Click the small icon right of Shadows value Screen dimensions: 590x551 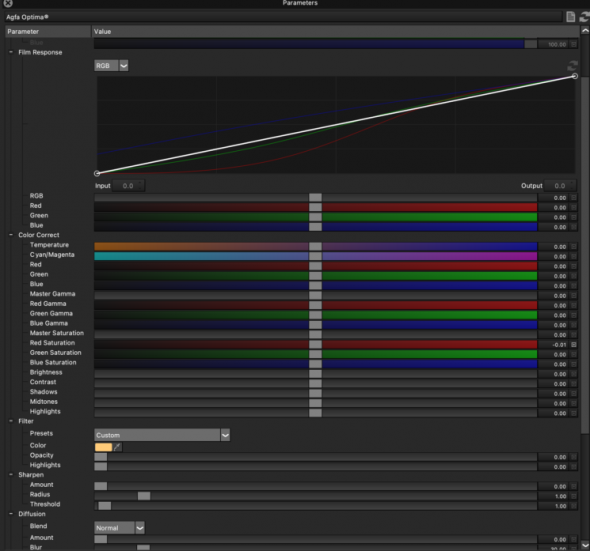[x=573, y=393]
